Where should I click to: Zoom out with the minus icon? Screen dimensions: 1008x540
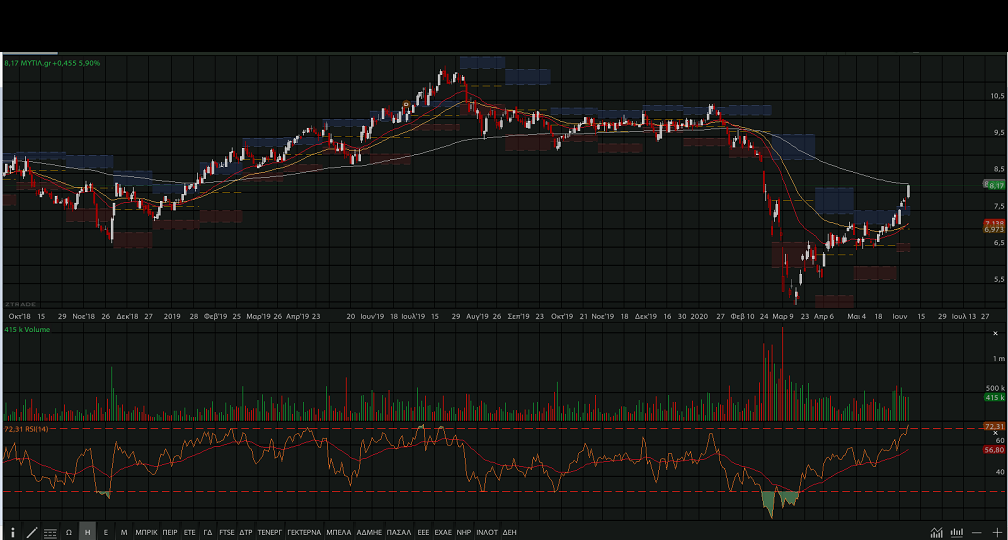(x=977, y=533)
